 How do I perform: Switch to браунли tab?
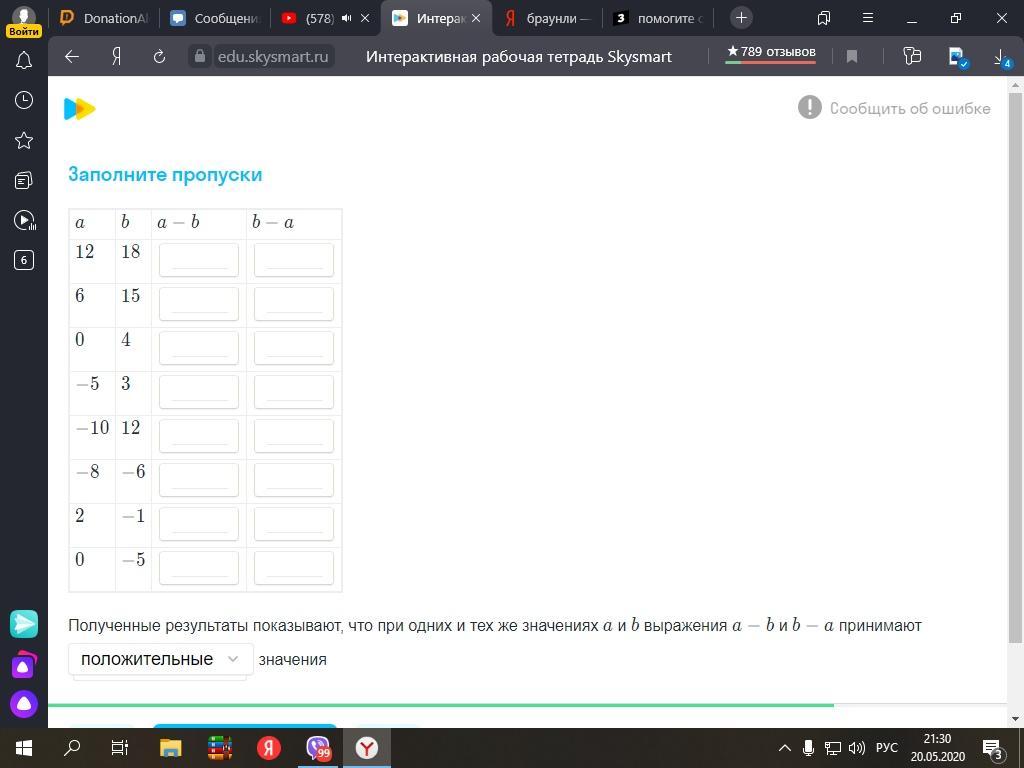point(549,18)
